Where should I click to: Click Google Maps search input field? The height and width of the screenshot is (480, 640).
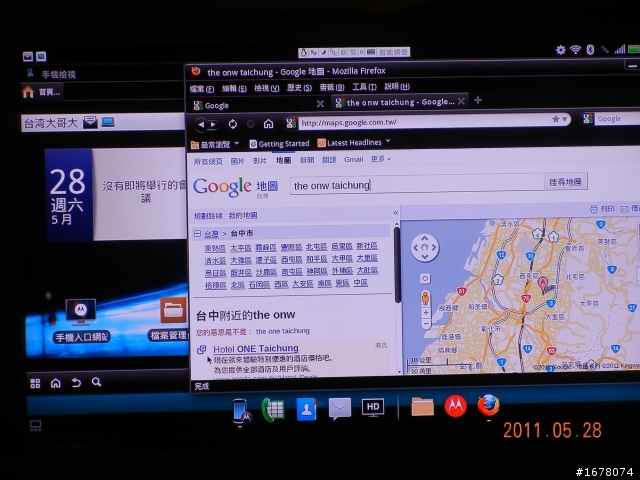tap(417, 184)
